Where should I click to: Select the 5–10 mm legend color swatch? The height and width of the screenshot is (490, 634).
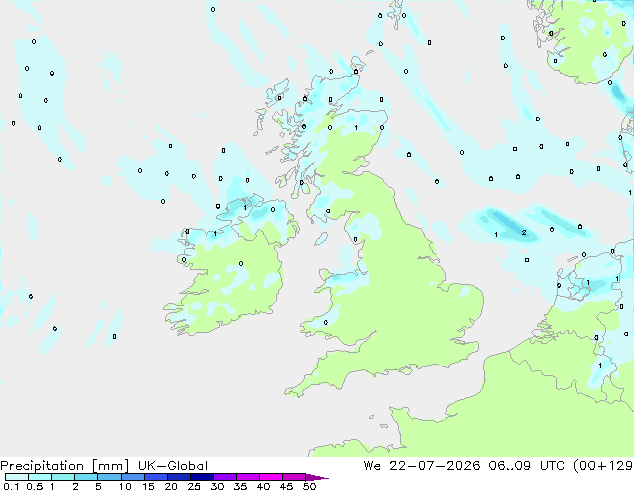(x=109, y=477)
